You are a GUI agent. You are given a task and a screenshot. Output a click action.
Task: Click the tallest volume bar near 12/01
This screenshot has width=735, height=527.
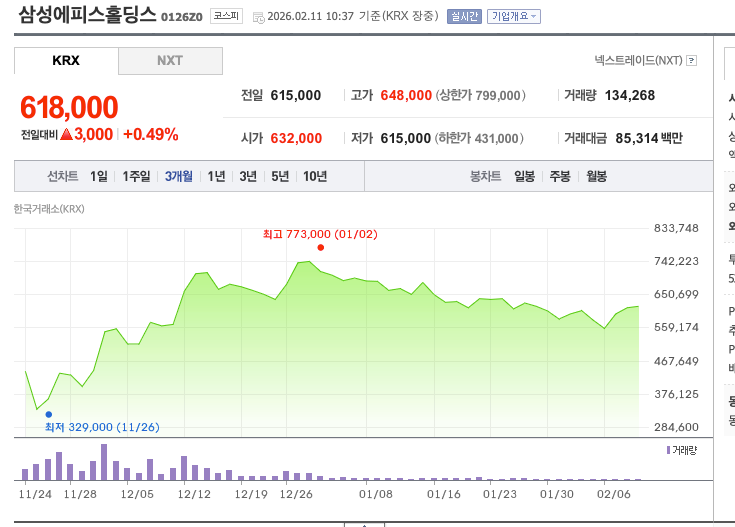(104, 462)
